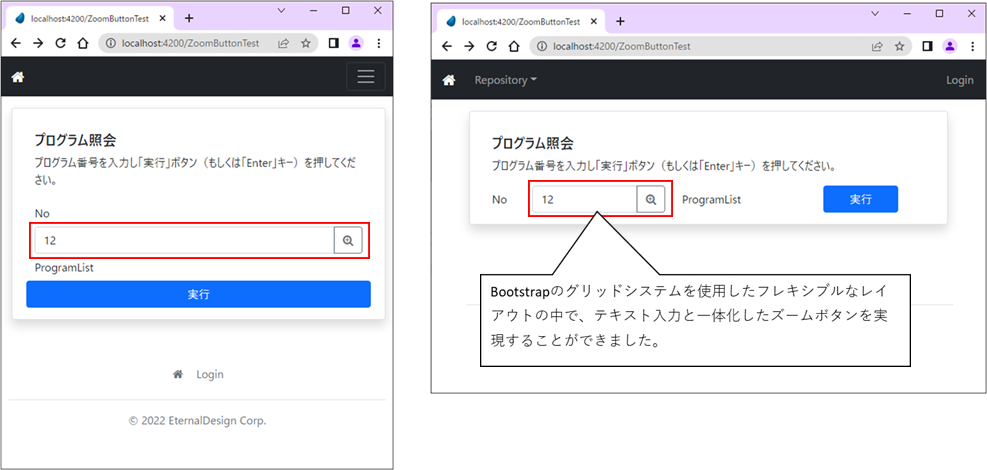The image size is (987, 470).
Task: Reload the page in the right browser window
Action: point(491,45)
